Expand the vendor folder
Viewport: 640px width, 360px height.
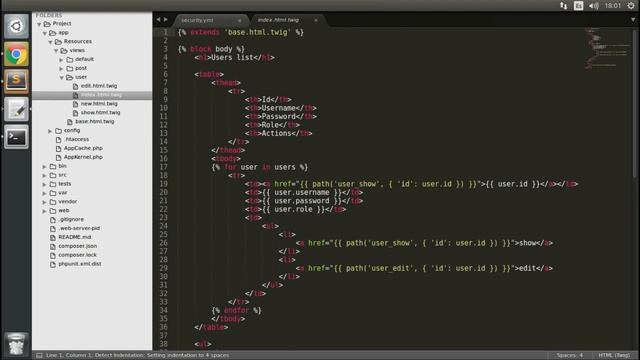pyautogui.click(x=44, y=202)
